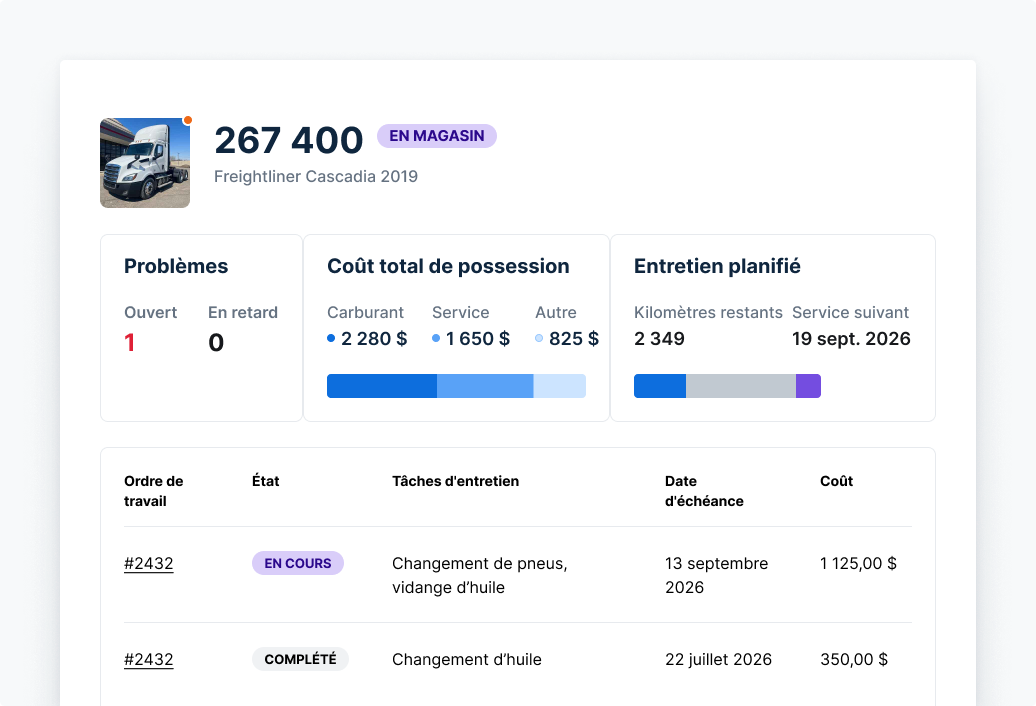The image size is (1036, 706).
Task: Click the Service suivant label
Action: click(x=850, y=312)
